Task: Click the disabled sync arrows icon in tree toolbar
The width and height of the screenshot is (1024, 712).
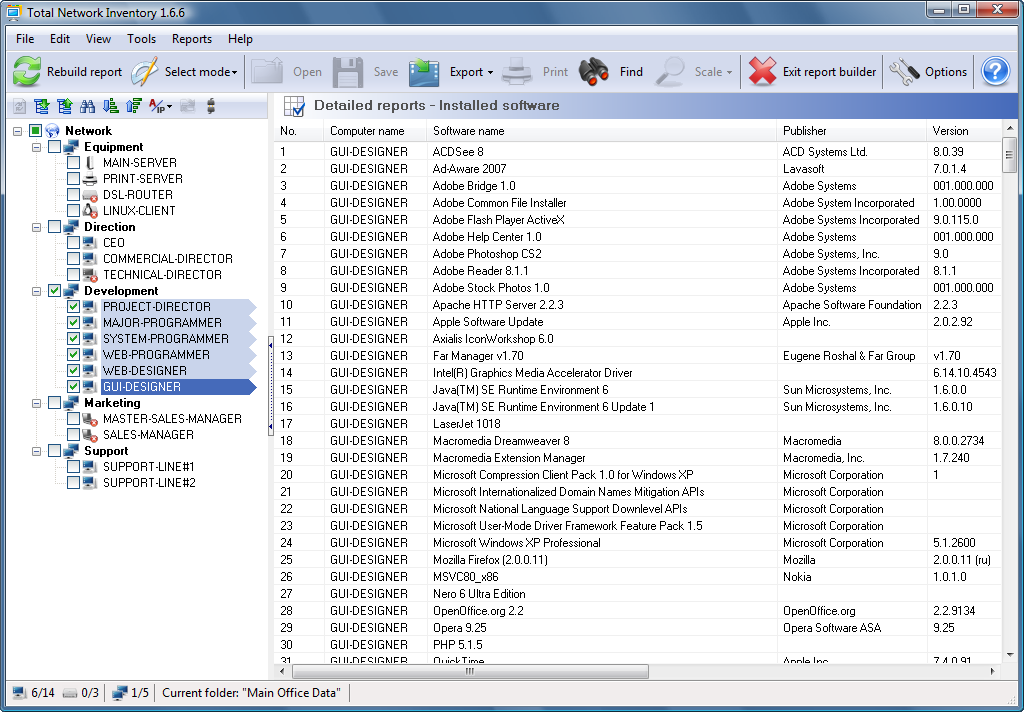Action: [x=188, y=106]
